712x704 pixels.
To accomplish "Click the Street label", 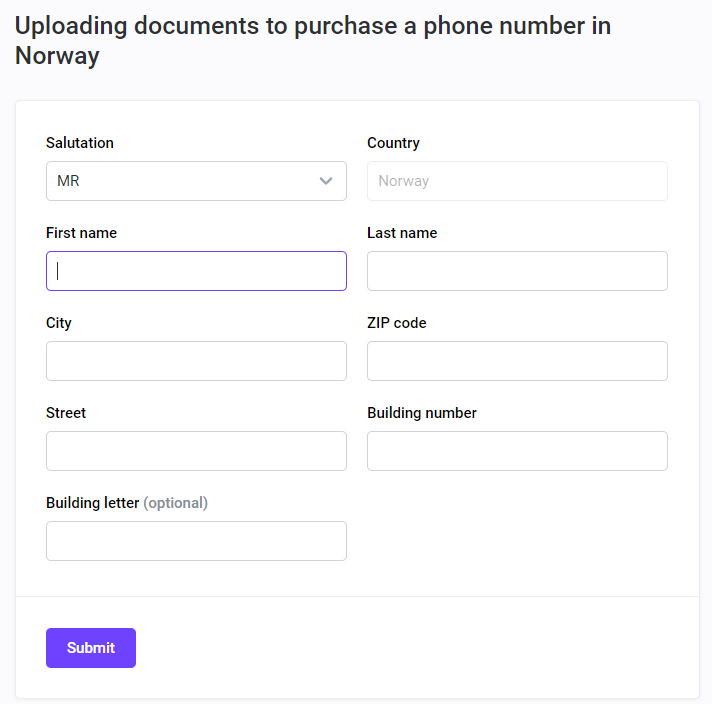I will click(x=66, y=412).
